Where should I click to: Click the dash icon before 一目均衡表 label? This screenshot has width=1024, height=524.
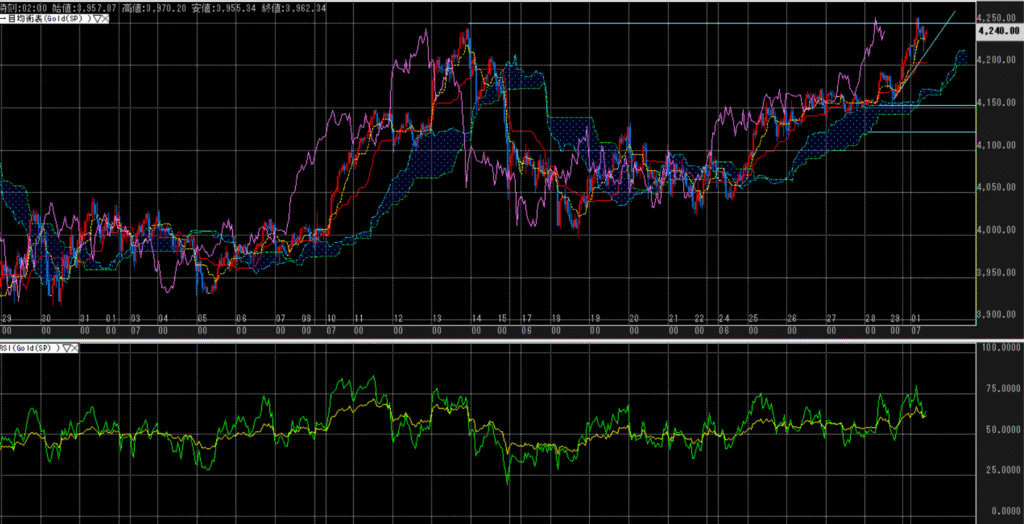pyautogui.click(x=3, y=20)
